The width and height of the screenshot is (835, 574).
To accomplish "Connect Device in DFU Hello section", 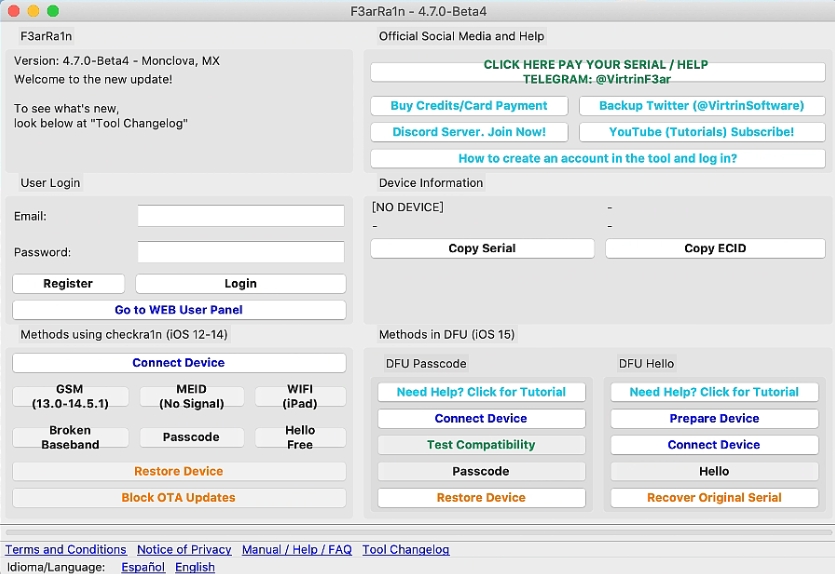I will click(714, 445).
